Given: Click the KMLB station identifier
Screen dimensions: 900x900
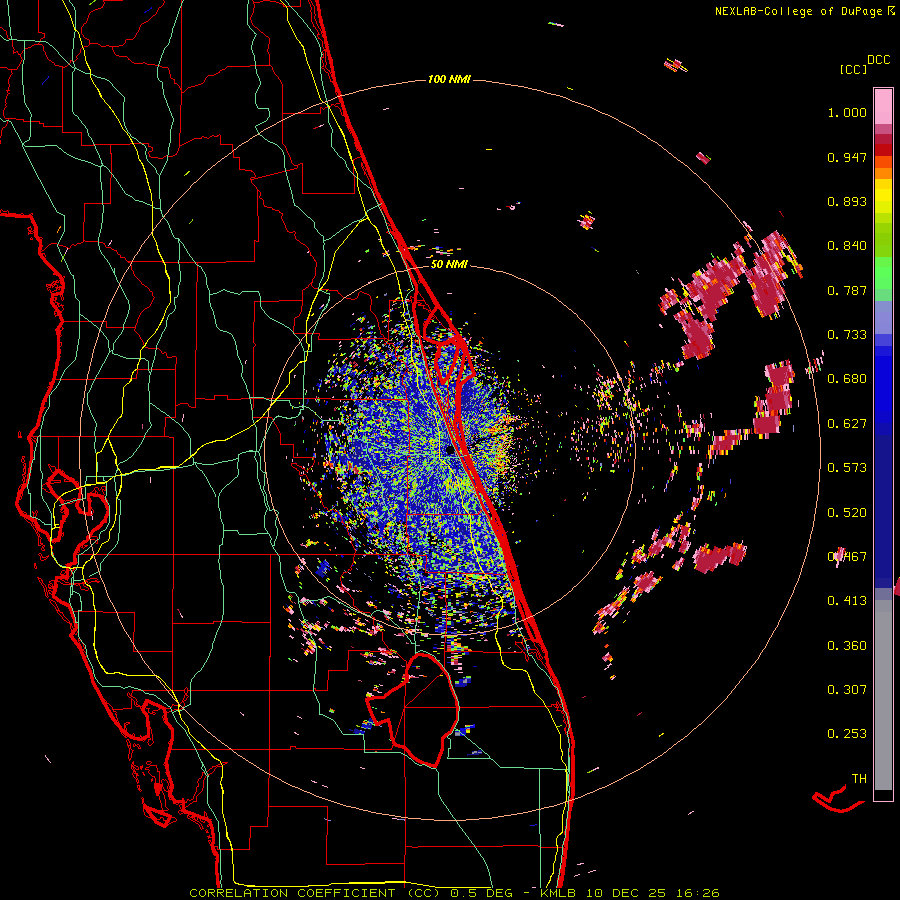Looking at the screenshot, I should pos(560,893).
